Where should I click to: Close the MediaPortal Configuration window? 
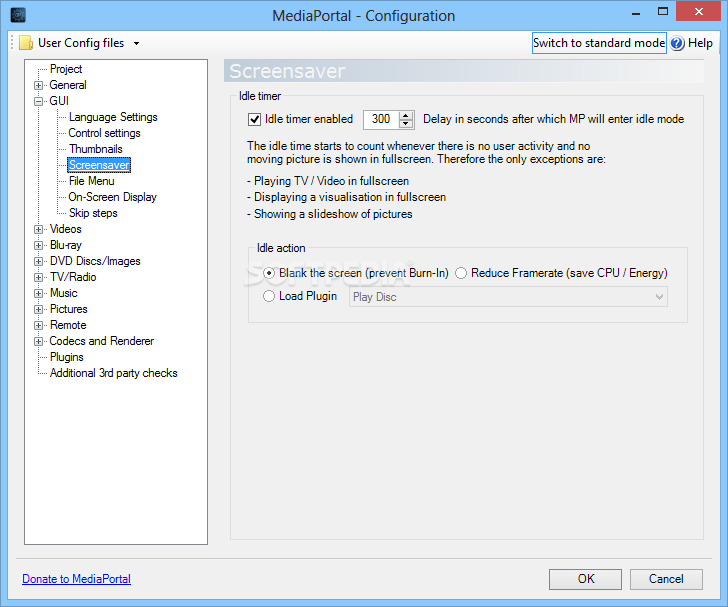(x=699, y=12)
